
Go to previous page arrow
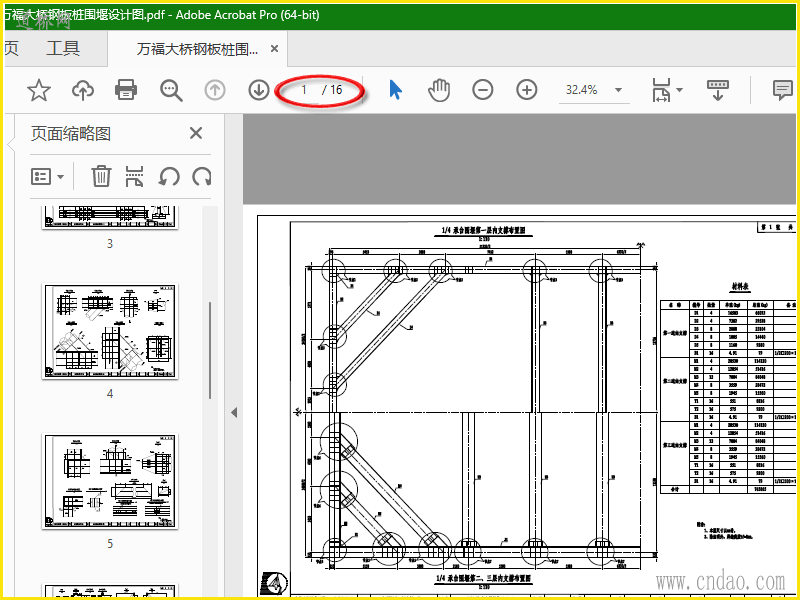point(215,90)
